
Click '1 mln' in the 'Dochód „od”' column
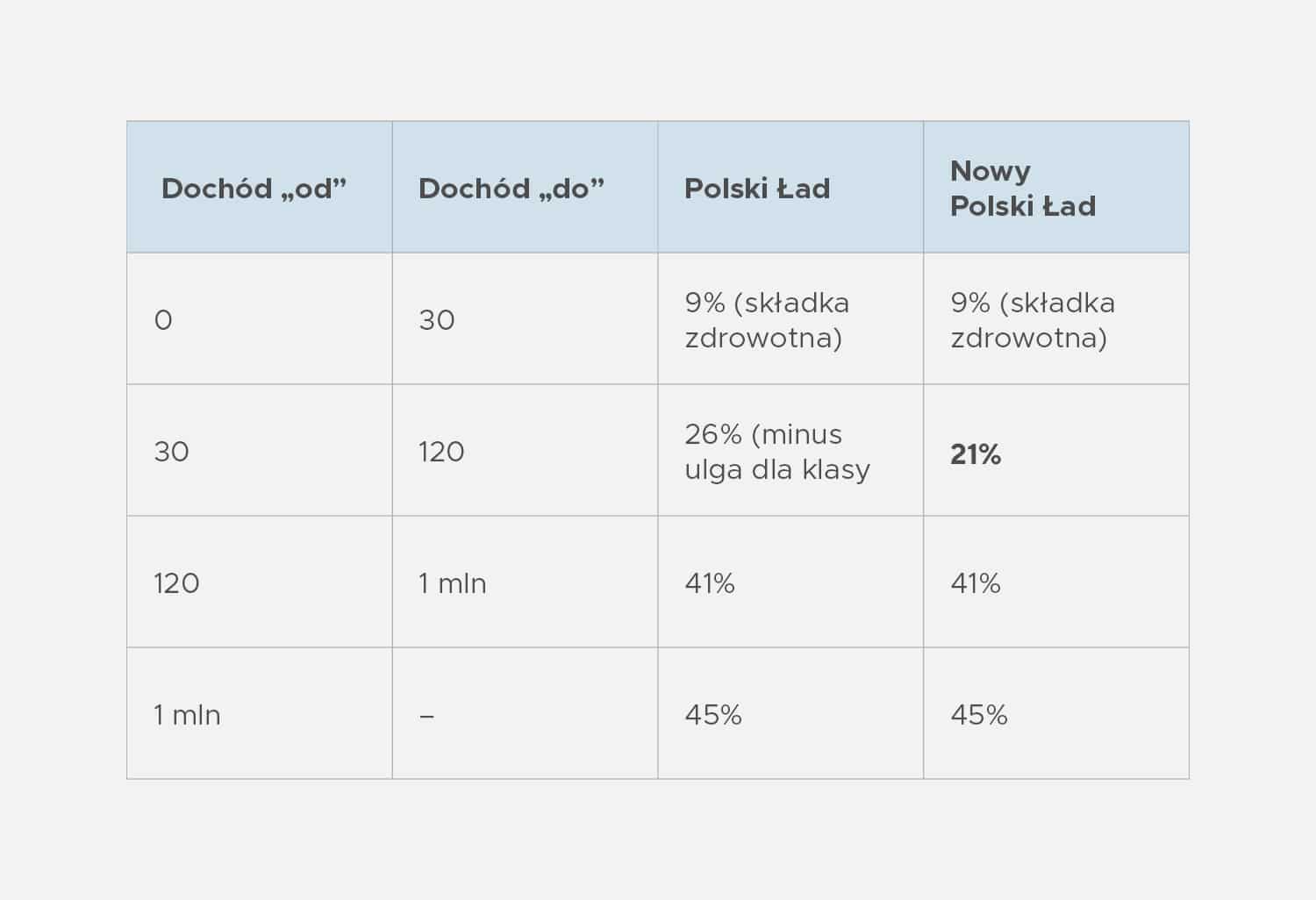tap(187, 715)
